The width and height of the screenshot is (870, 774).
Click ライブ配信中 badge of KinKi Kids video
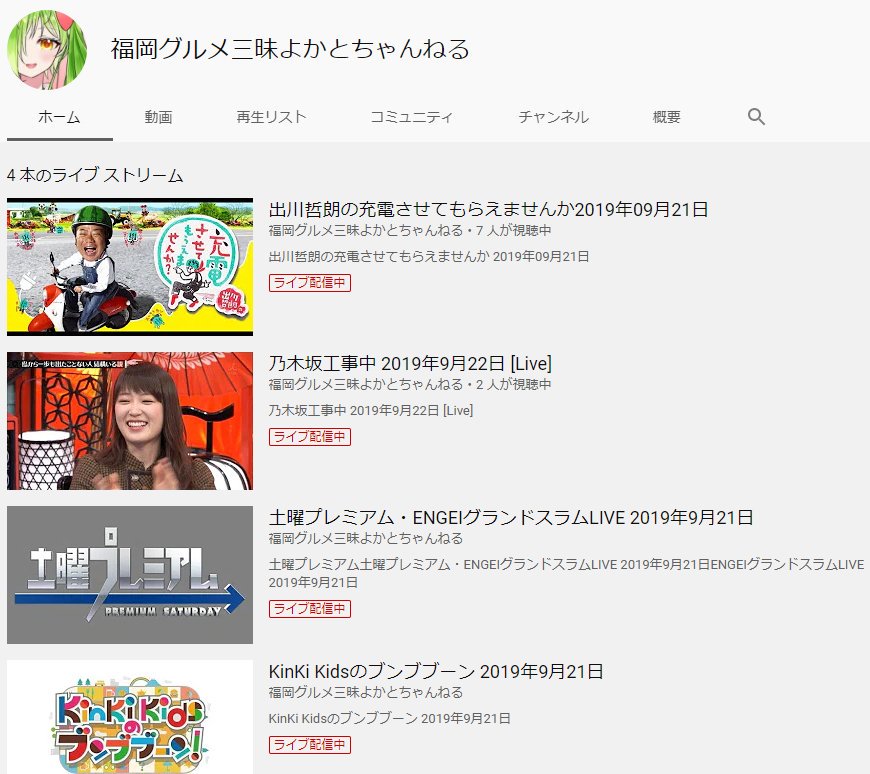[x=310, y=745]
